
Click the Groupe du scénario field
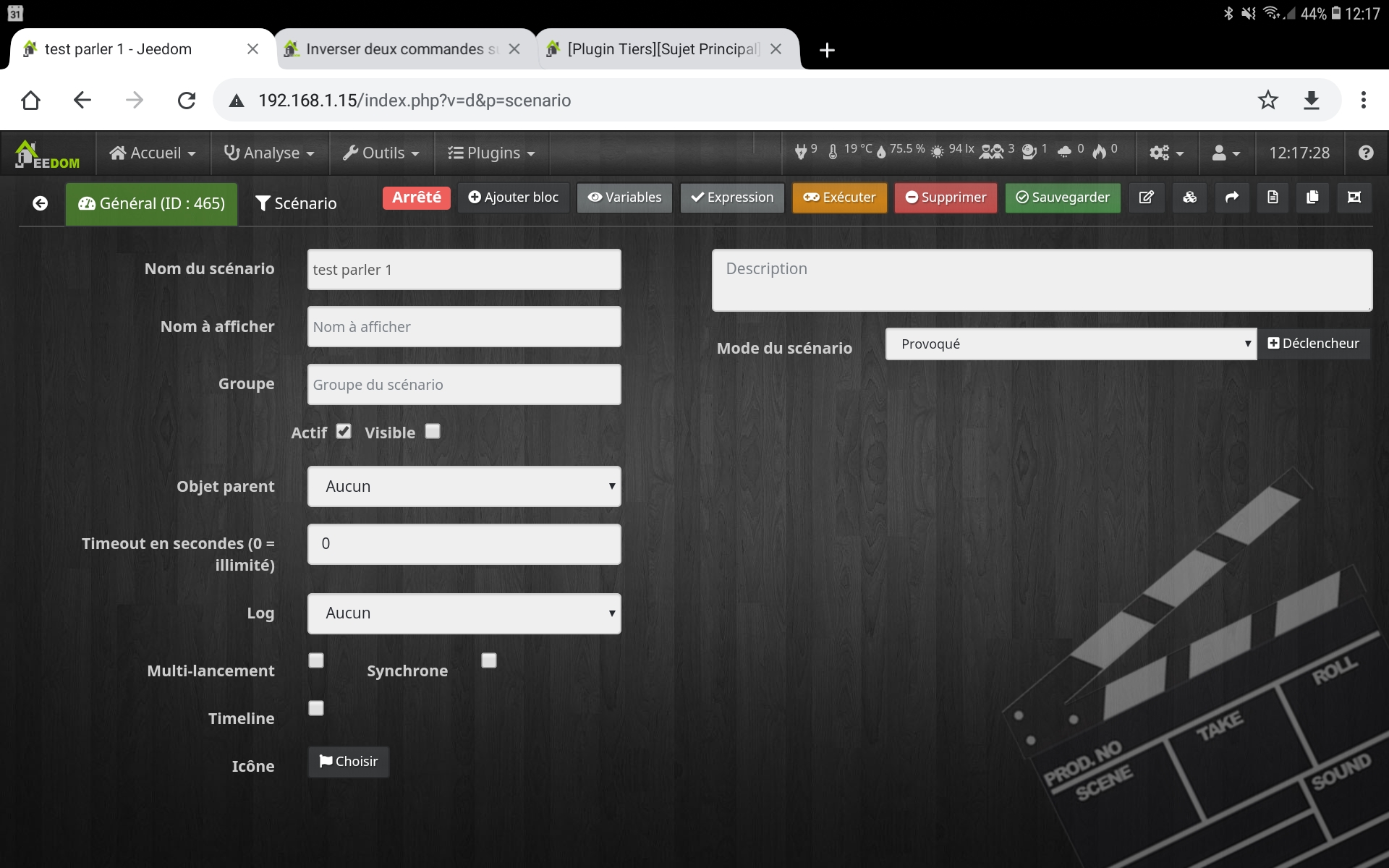[464, 385]
